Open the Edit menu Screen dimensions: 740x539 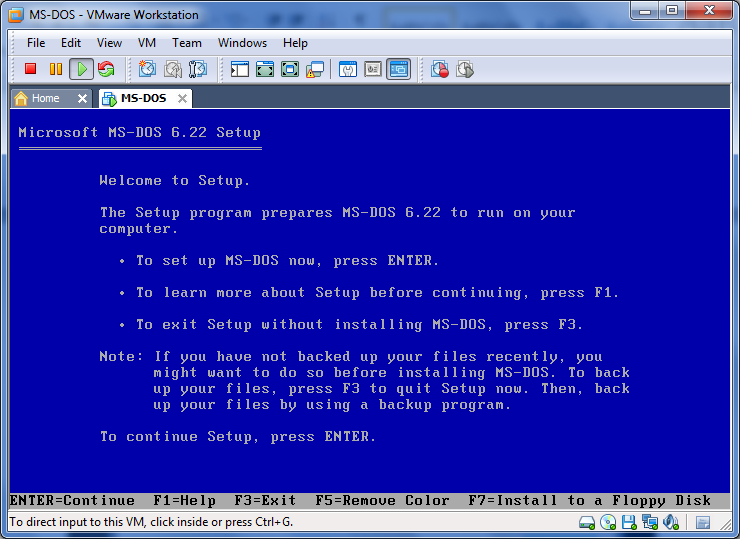pos(71,43)
